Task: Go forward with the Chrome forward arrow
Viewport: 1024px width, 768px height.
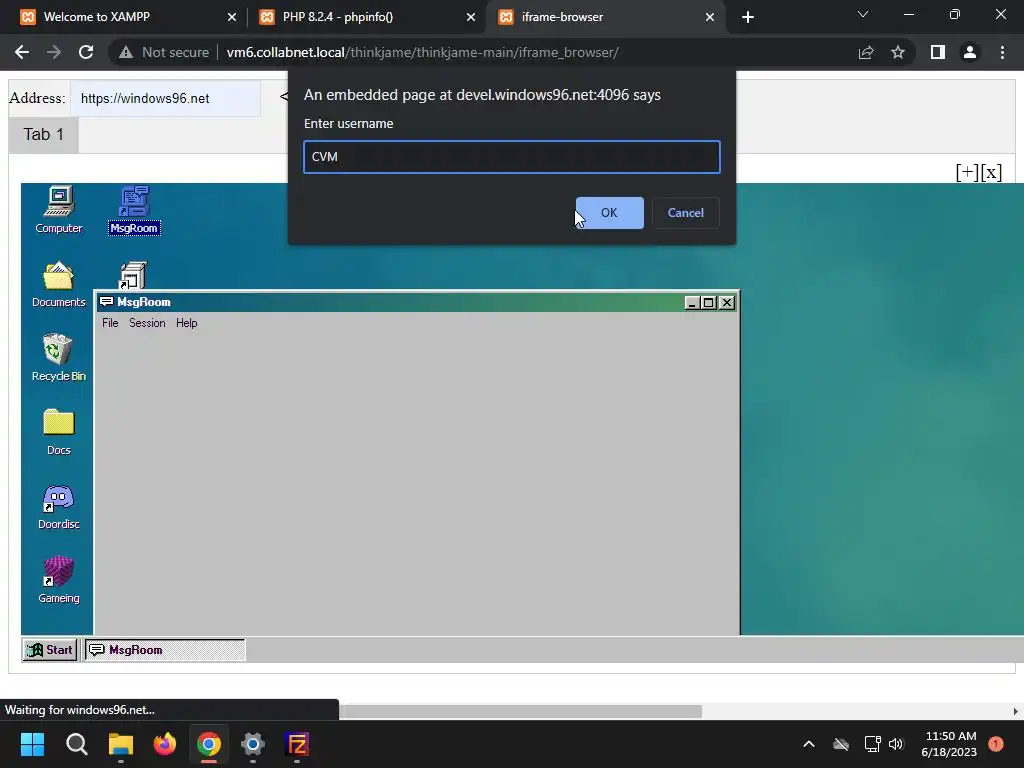Action: [54, 52]
